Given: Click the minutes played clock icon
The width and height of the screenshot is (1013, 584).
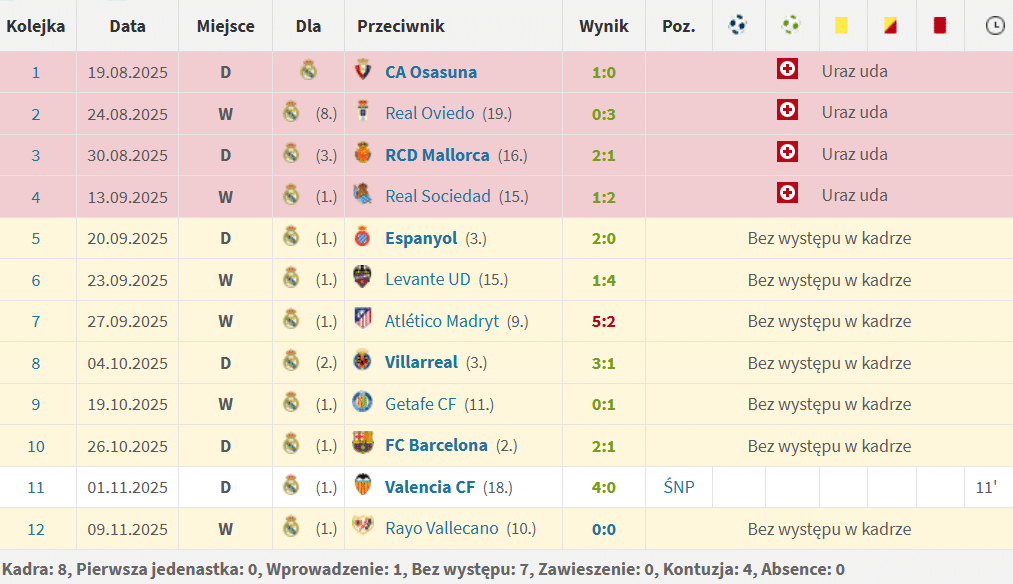Looking at the screenshot, I should [994, 26].
